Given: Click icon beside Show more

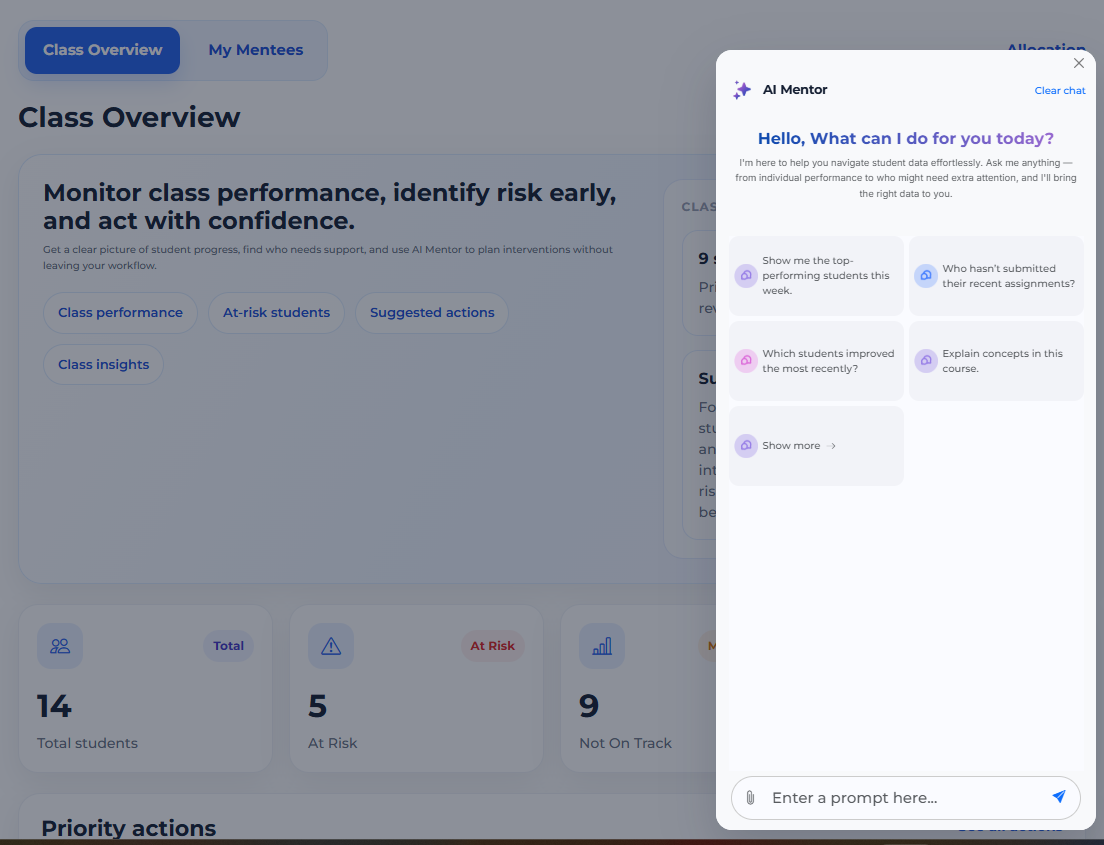Looking at the screenshot, I should [746, 446].
